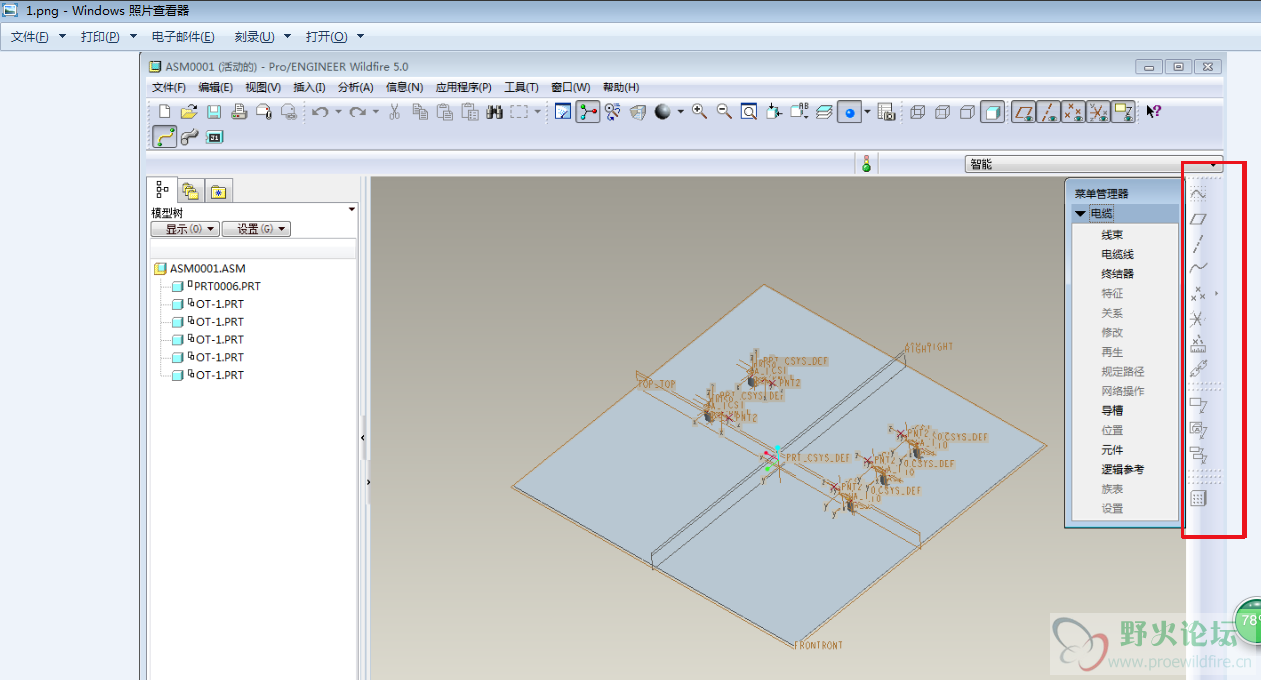Open 电子邮件(E) in Windows Photo Viewer

(183, 37)
